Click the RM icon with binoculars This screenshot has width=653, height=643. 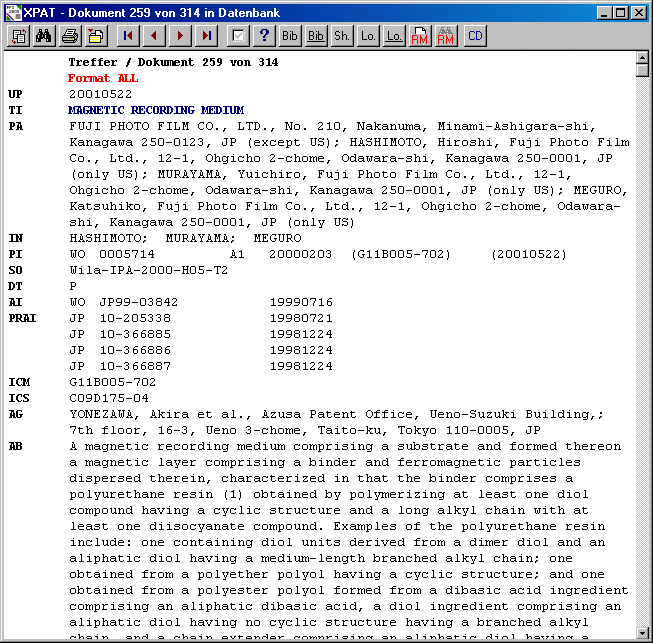tap(446, 37)
